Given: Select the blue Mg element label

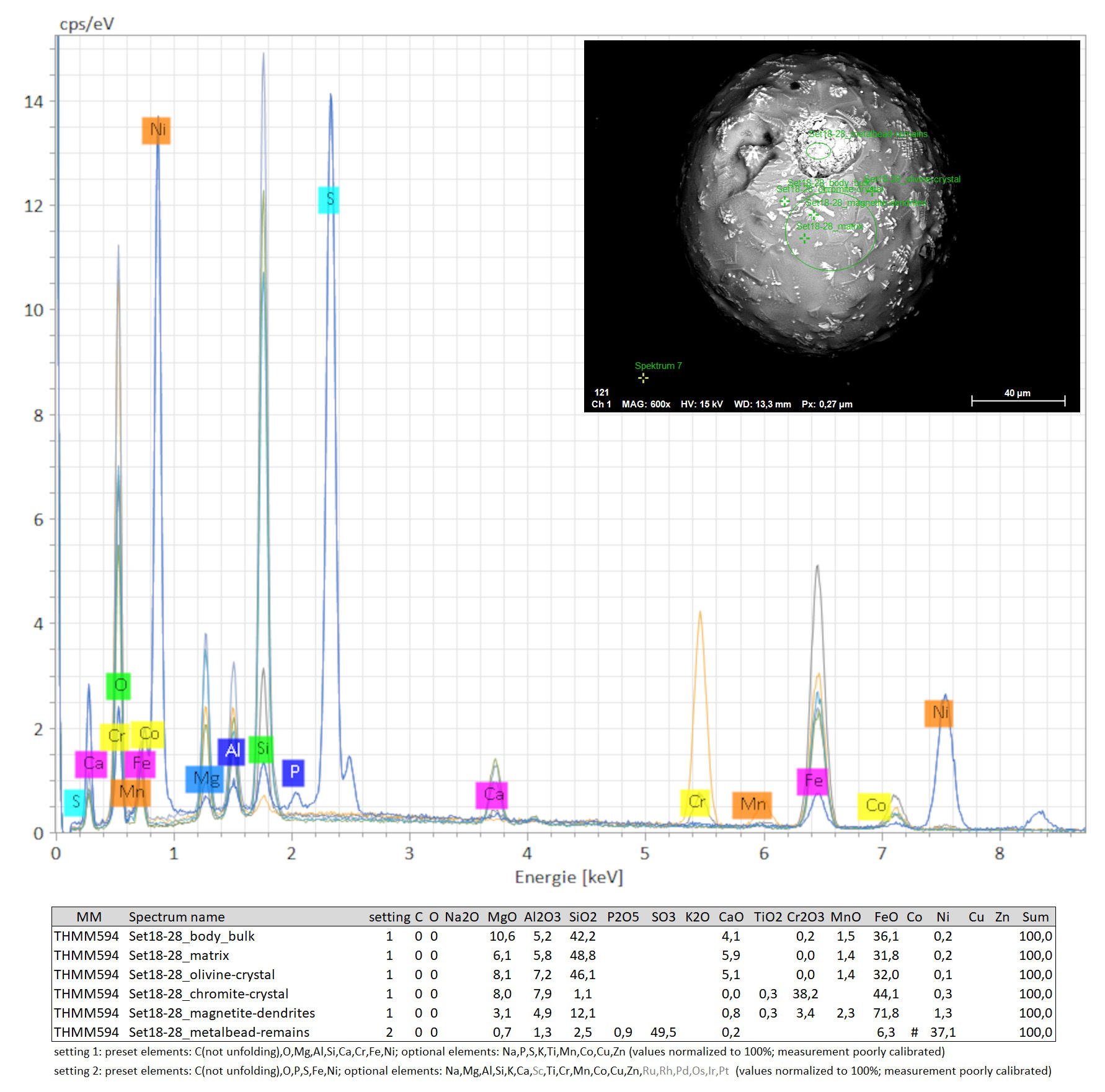Looking at the screenshot, I should (x=205, y=779).
